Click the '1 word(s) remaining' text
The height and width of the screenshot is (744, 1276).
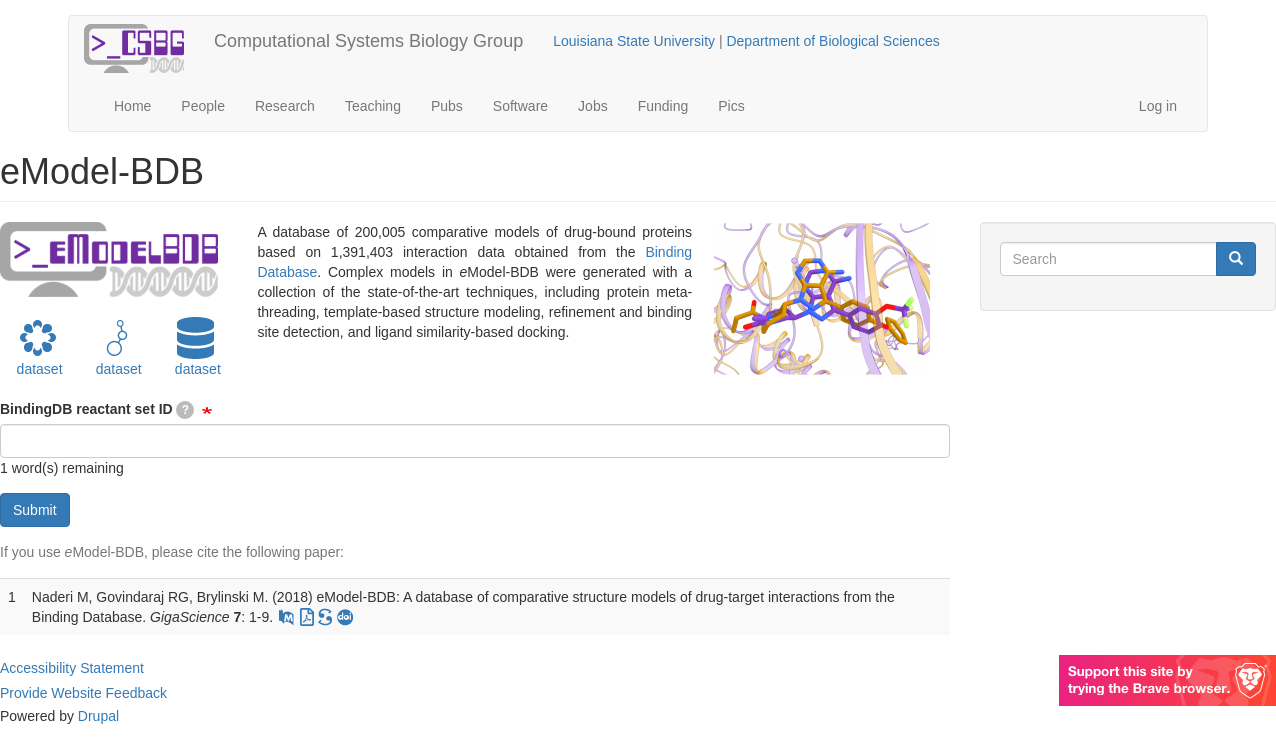pos(62,468)
